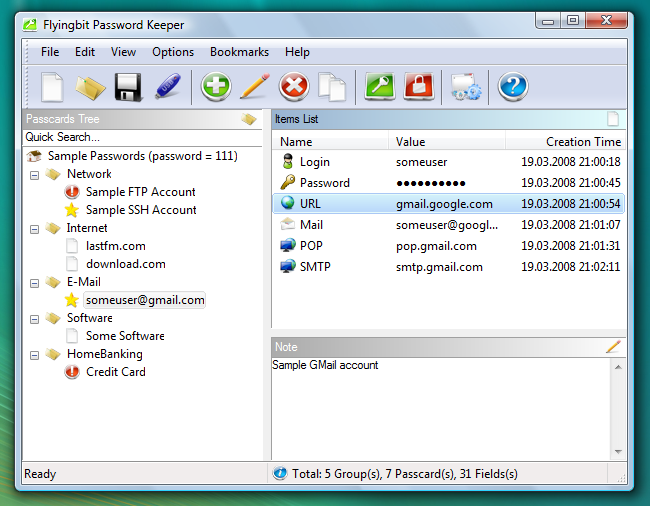Sort by the Name column header
The image size is (650, 506).
point(330,141)
